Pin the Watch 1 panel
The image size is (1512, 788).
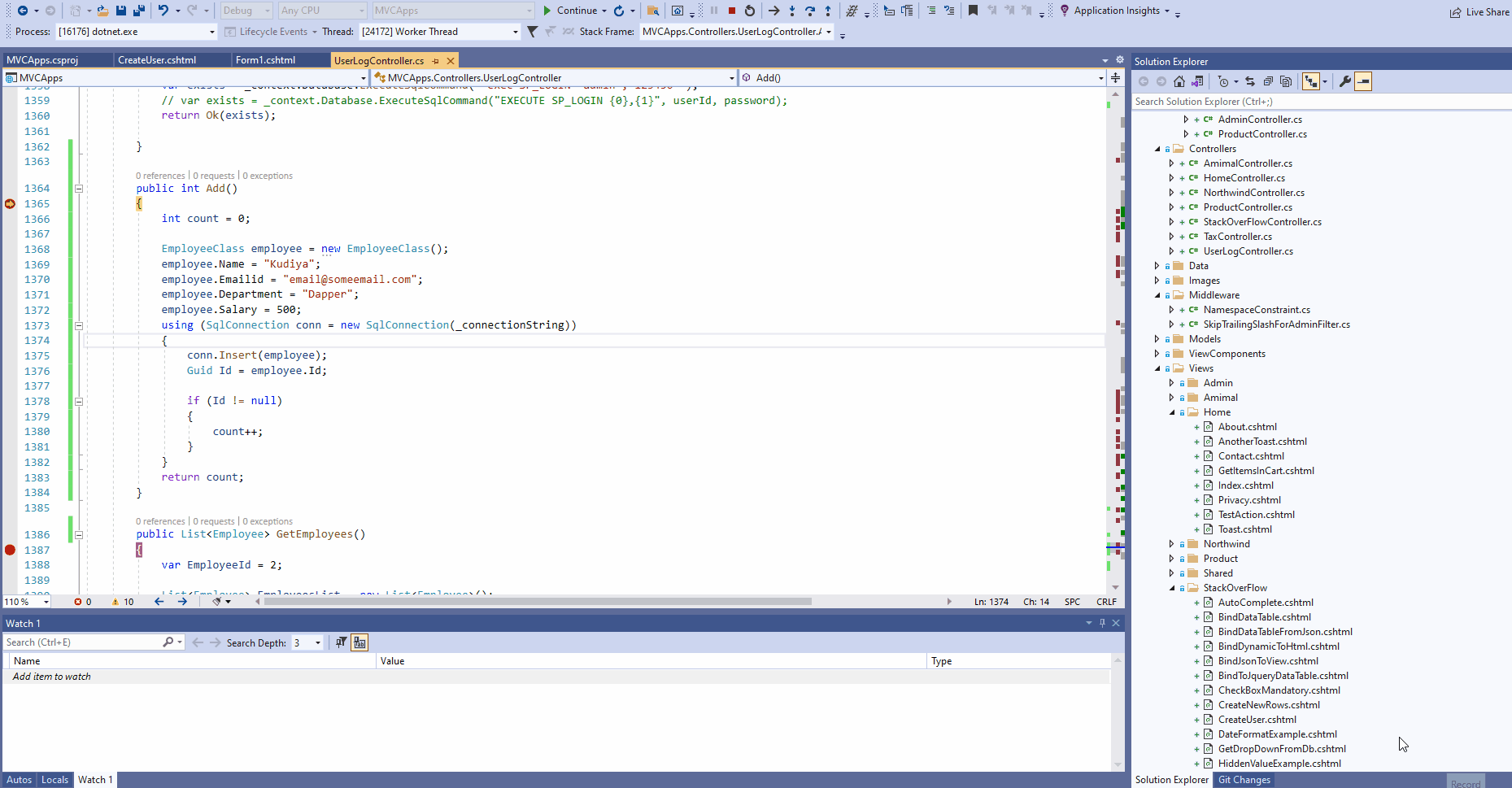pos(1102,623)
